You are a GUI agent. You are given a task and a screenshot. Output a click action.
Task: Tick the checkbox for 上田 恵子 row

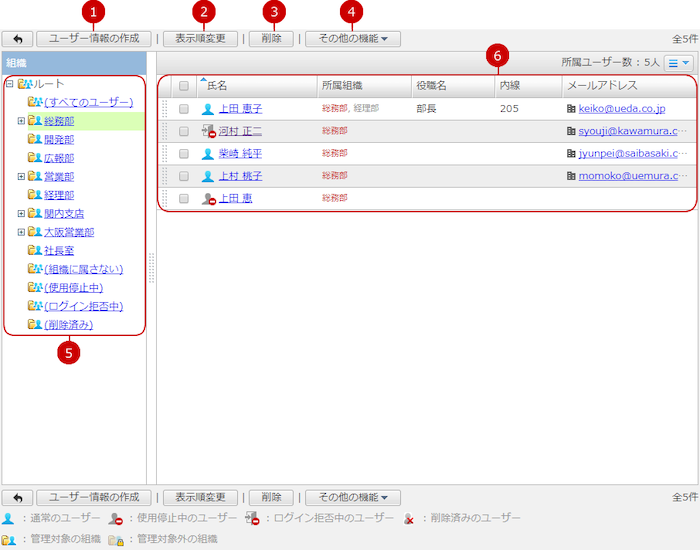pos(183,108)
